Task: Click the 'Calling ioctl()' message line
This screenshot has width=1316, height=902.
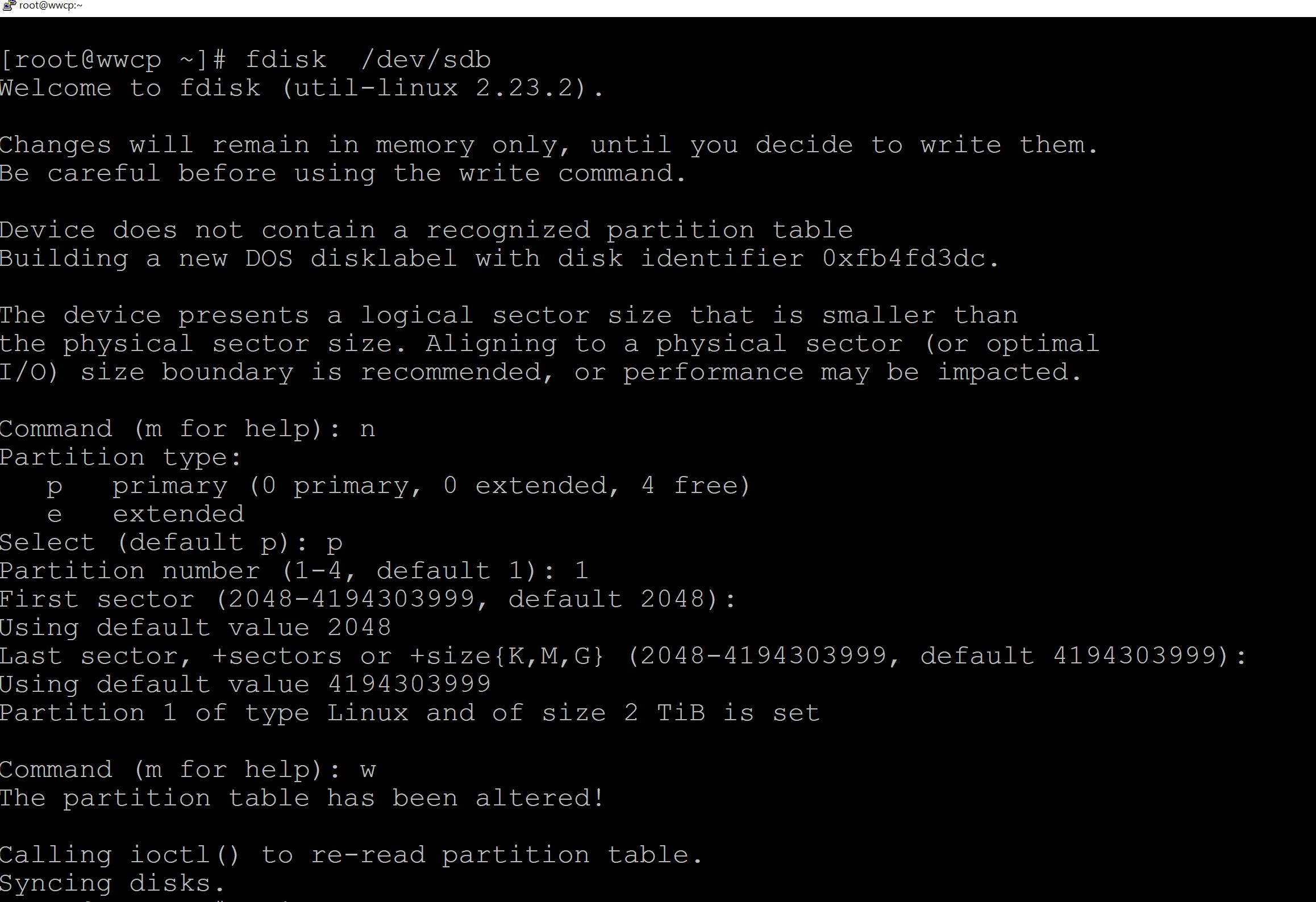Action: click(351, 855)
